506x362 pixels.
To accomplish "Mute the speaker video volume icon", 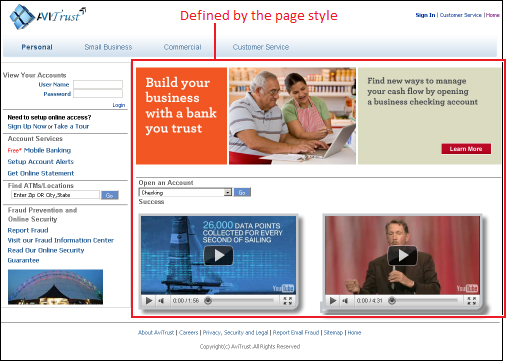I will click(x=345, y=301).
